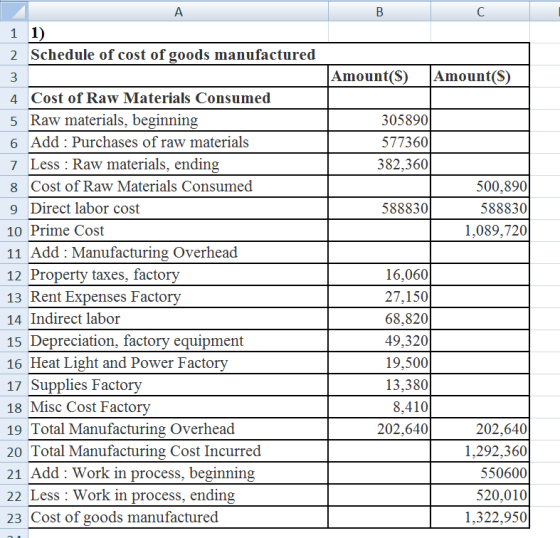560x538 pixels.
Task: Select 'Raw materials, beginning' cell
Action: click(178, 120)
